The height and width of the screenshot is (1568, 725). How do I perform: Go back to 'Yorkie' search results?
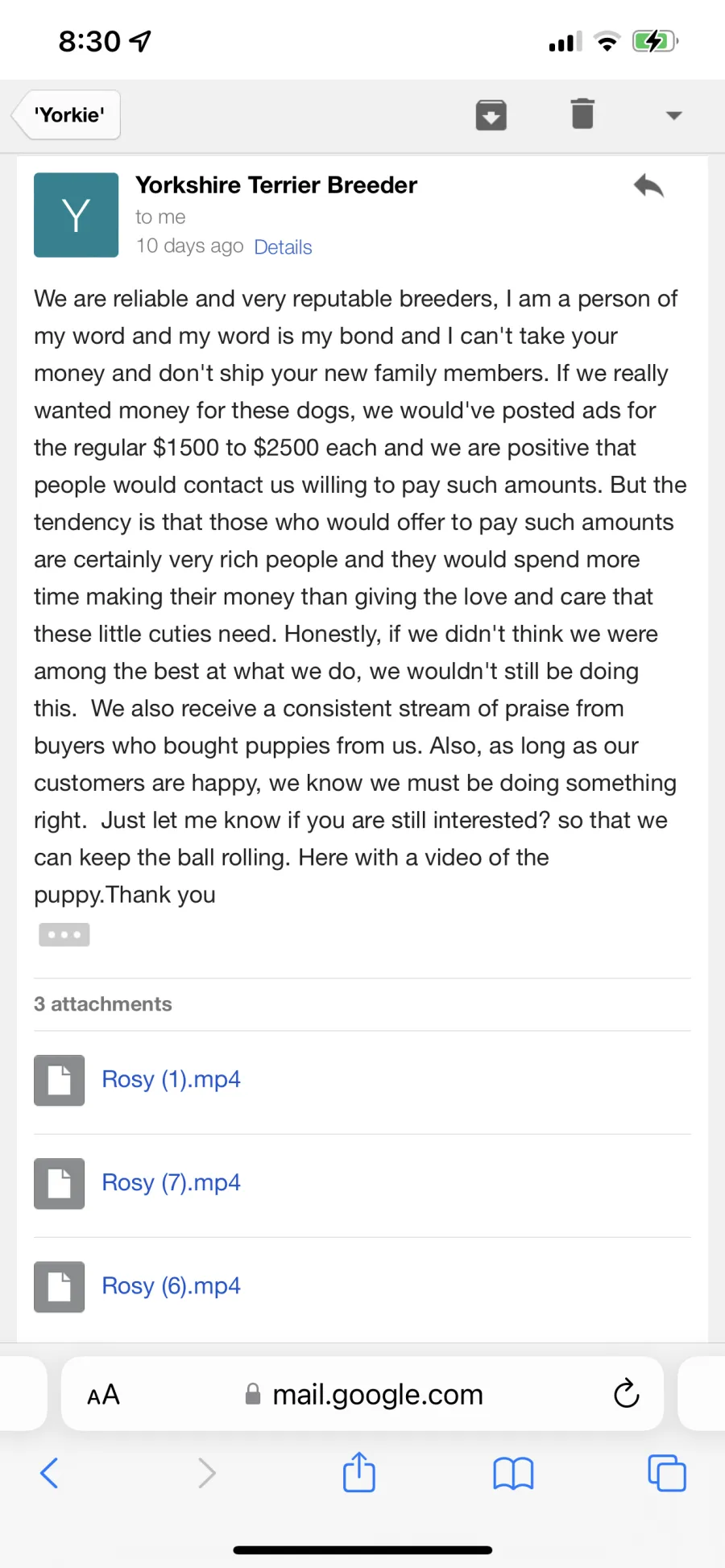(68, 115)
